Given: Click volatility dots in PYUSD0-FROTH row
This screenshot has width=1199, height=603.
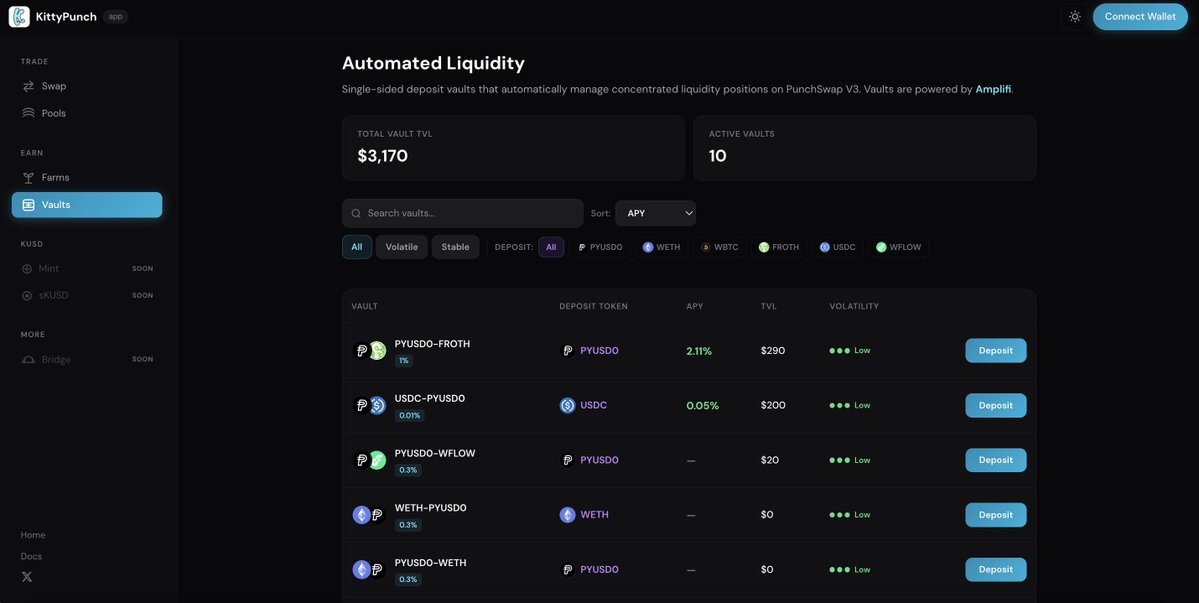Looking at the screenshot, I should 840,351.
